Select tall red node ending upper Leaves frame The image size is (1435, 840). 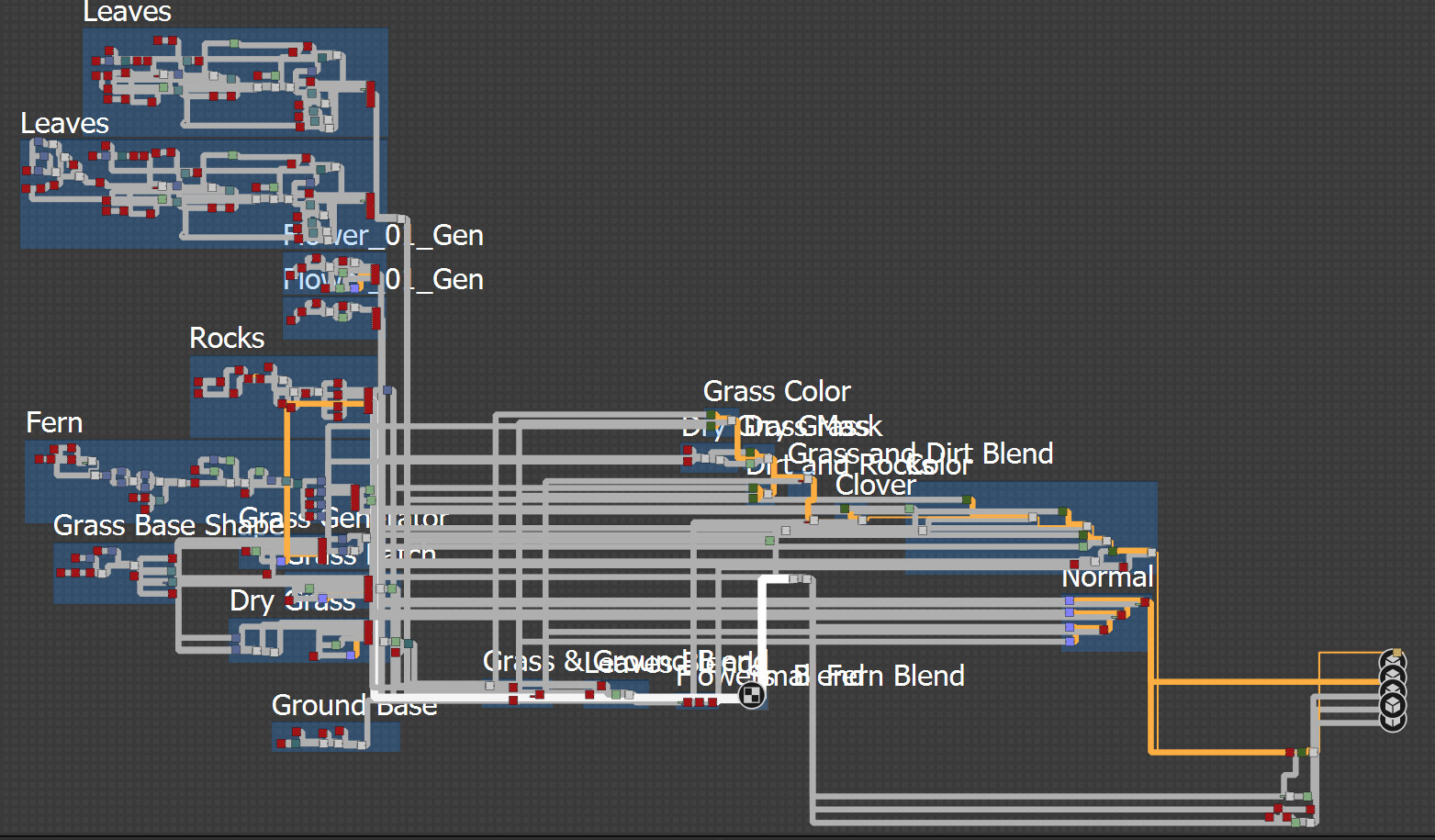[x=371, y=95]
